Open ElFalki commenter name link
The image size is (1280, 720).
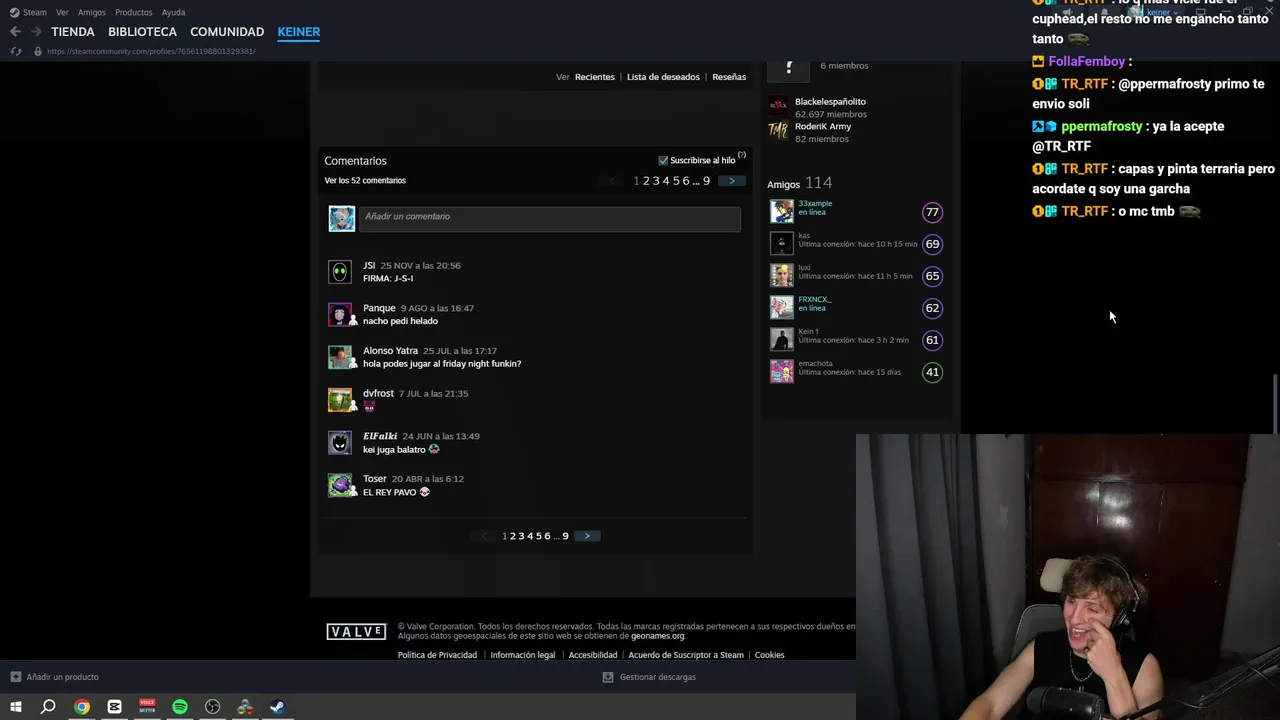coord(380,436)
